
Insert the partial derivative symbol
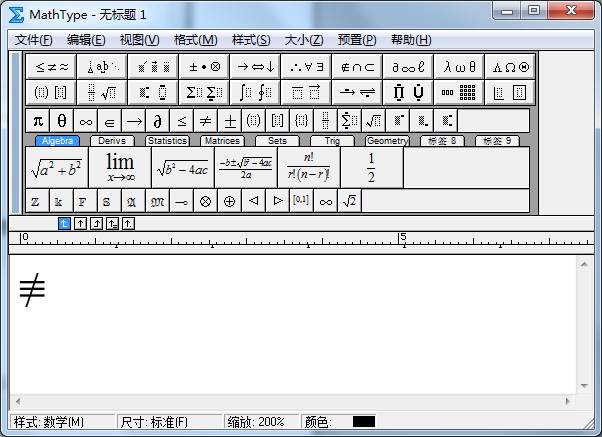[157, 121]
